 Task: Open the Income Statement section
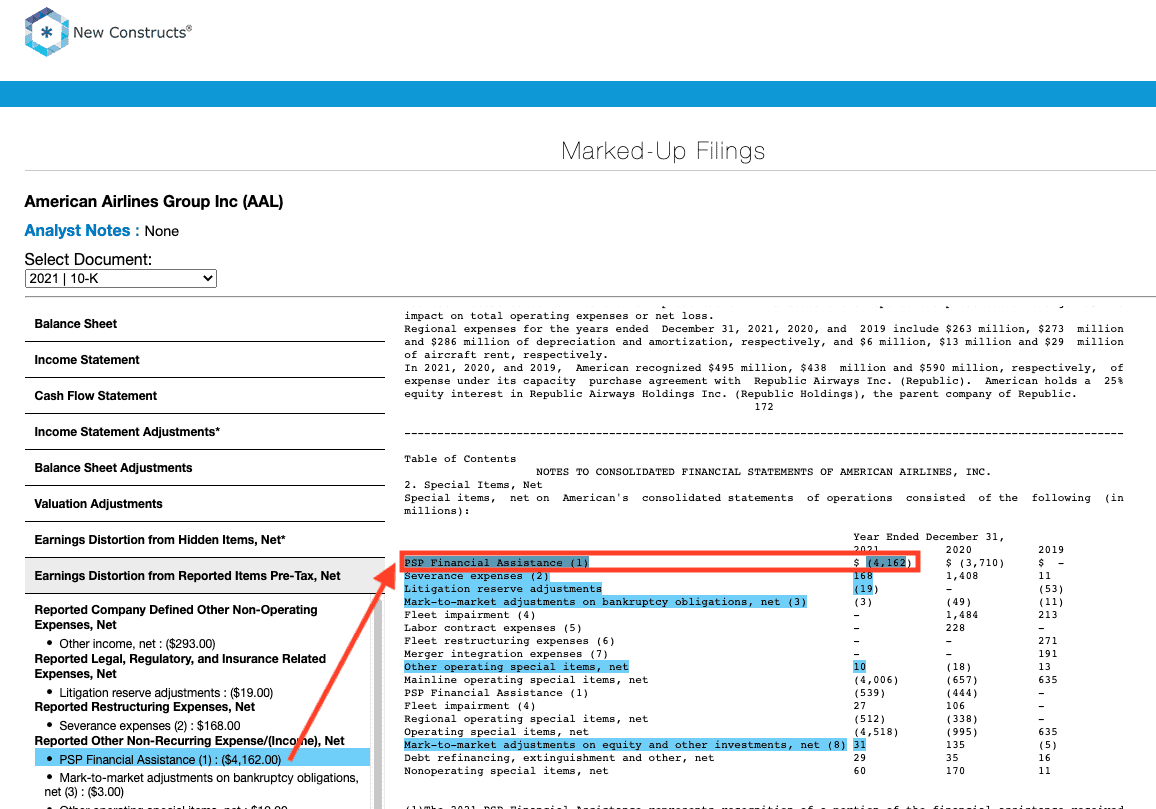click(x=205, y=360)
